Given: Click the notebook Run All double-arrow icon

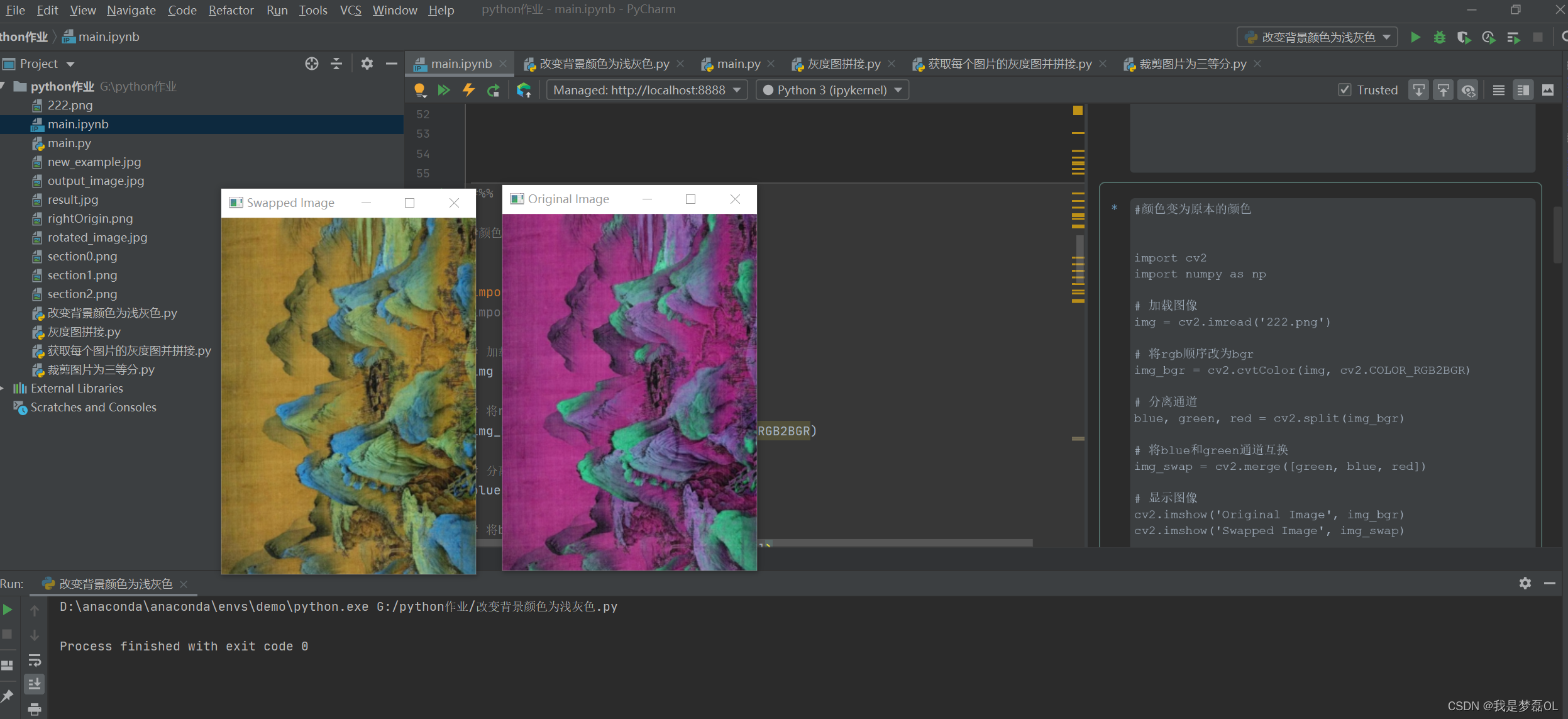Looking at the screenshot, I should pyautogui.click(x=444, y=90).
